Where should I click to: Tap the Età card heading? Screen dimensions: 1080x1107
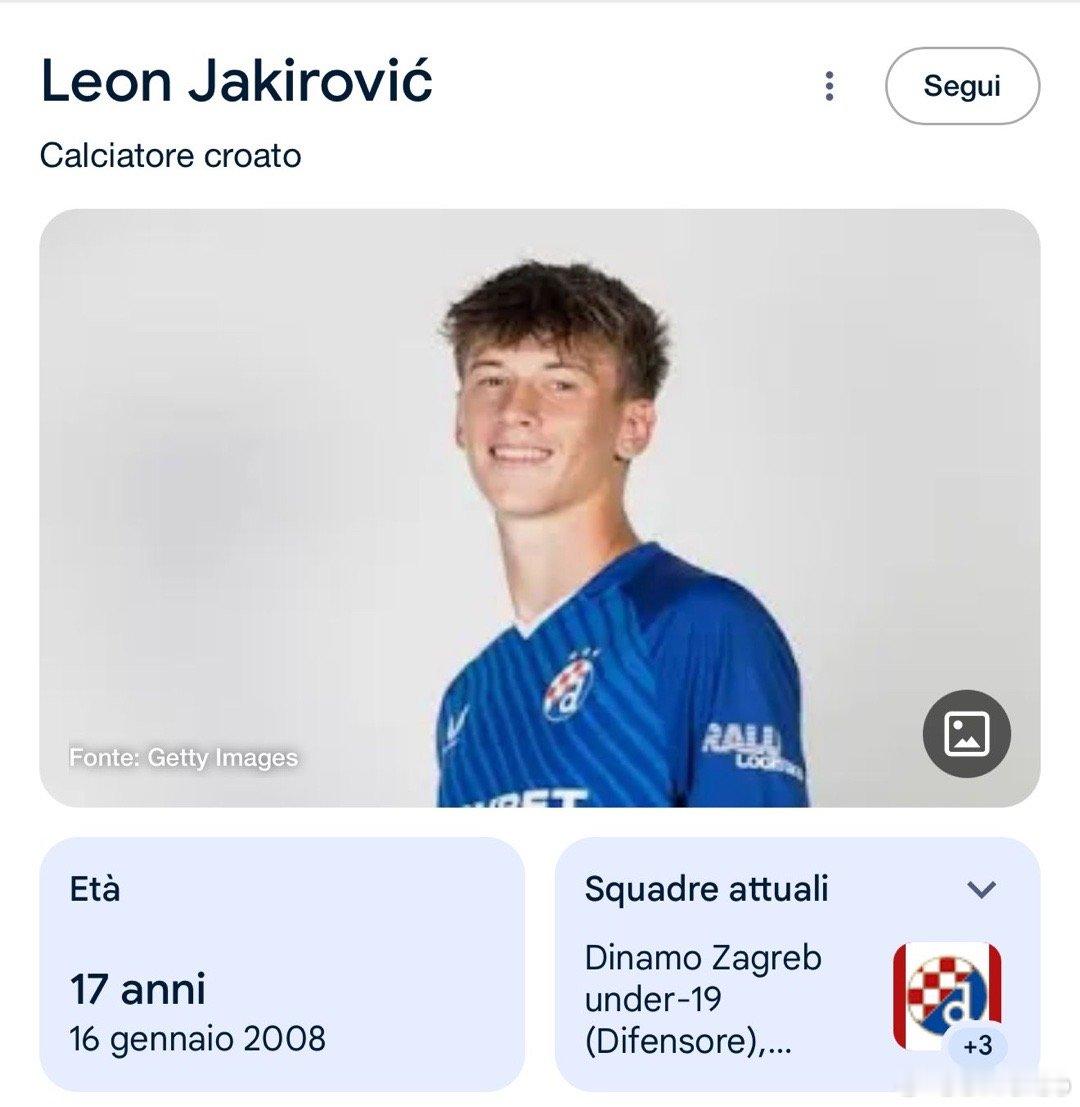pos(95,888)
